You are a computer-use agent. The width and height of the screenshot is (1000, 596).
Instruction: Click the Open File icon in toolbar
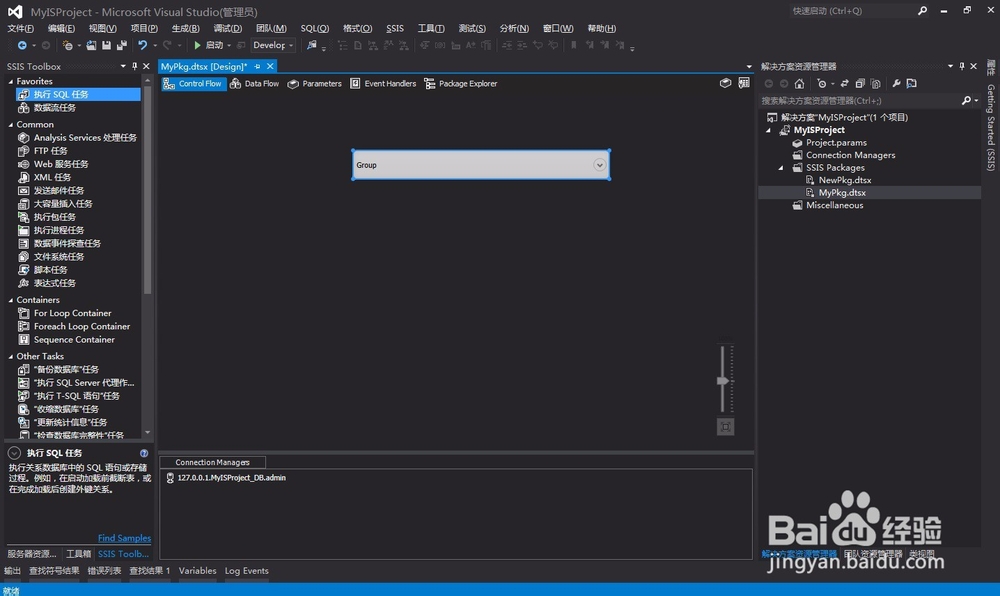point(91,45)
